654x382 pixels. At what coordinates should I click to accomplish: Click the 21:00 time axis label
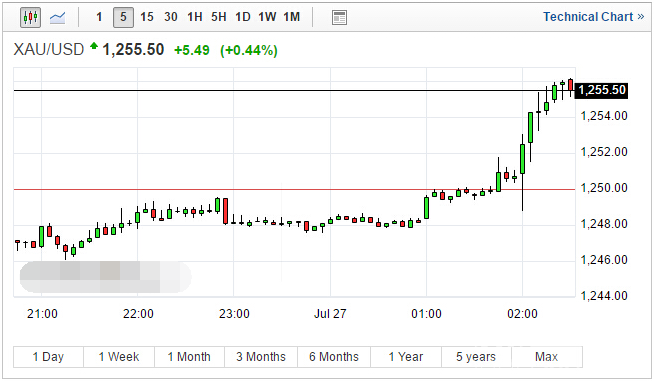[x=42, y=314]
